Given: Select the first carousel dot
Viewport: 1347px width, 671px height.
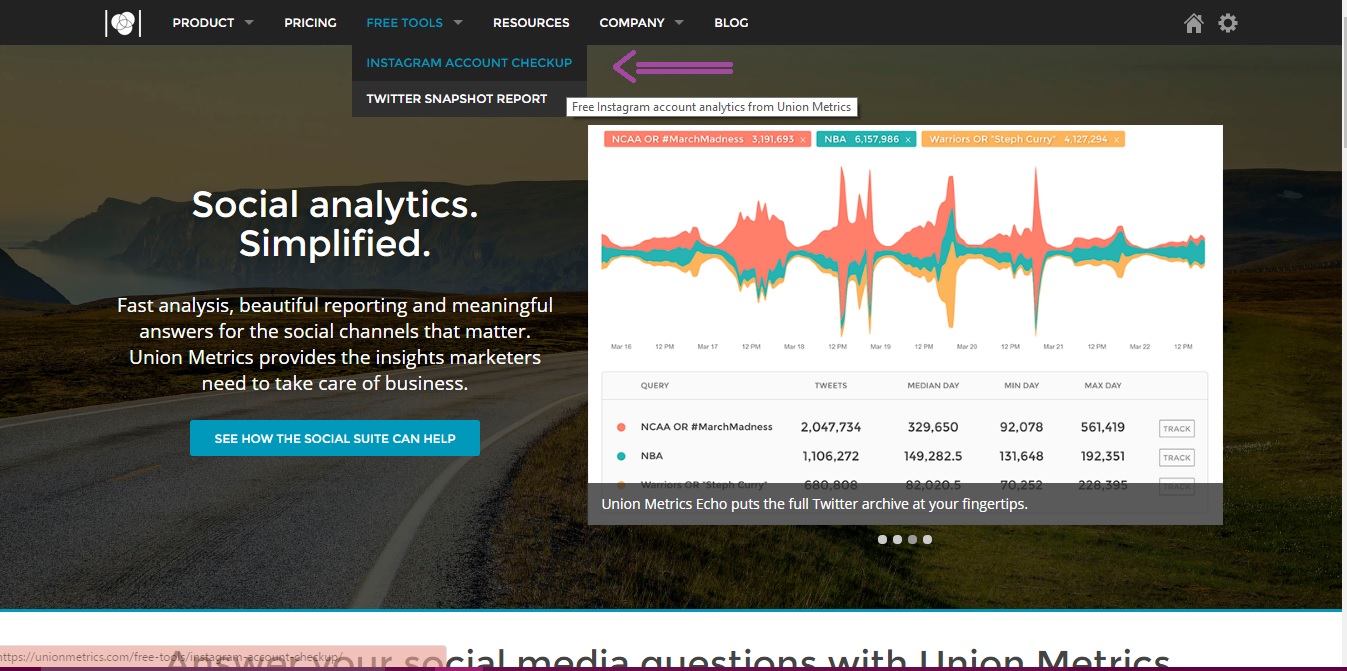Looking at the screenshot, I should (x=882, y=539).
